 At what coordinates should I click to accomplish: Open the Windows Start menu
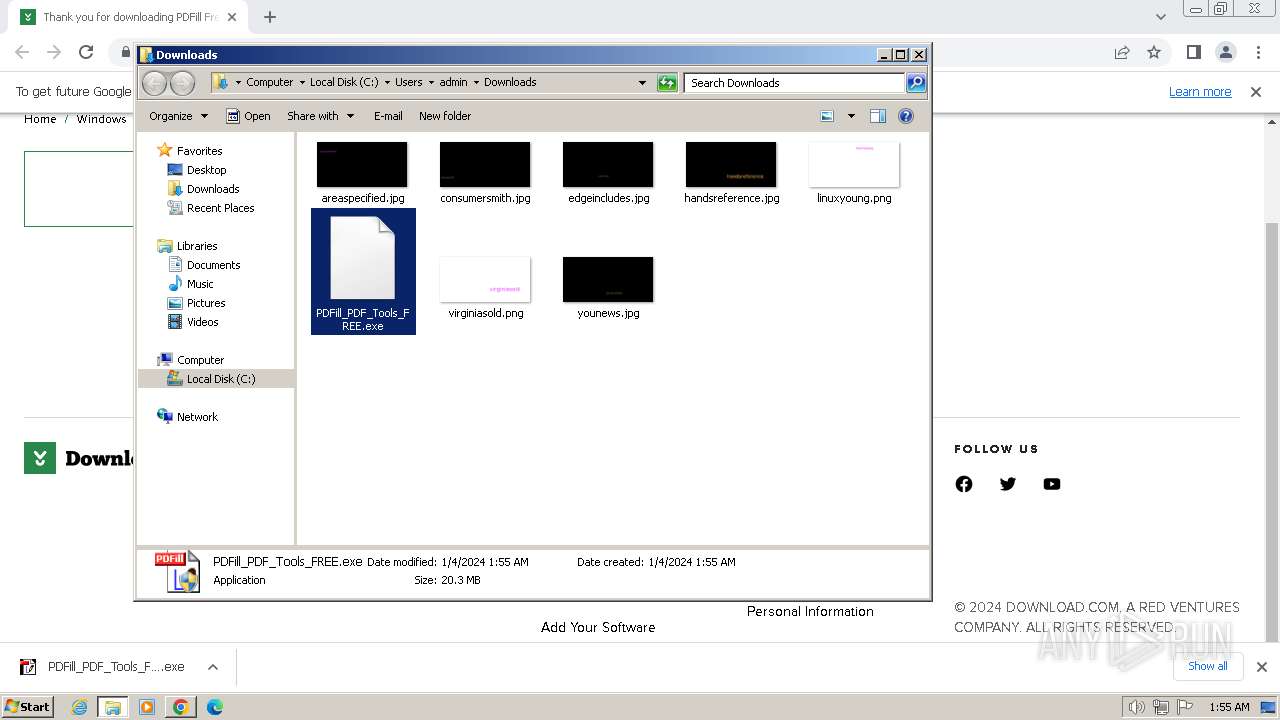(x=27, y=707)
